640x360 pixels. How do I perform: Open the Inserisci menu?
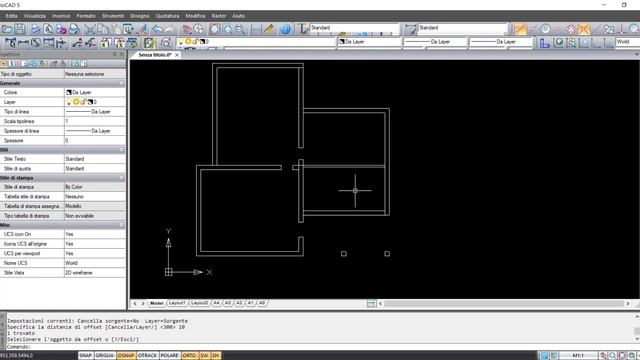point(61,16)
